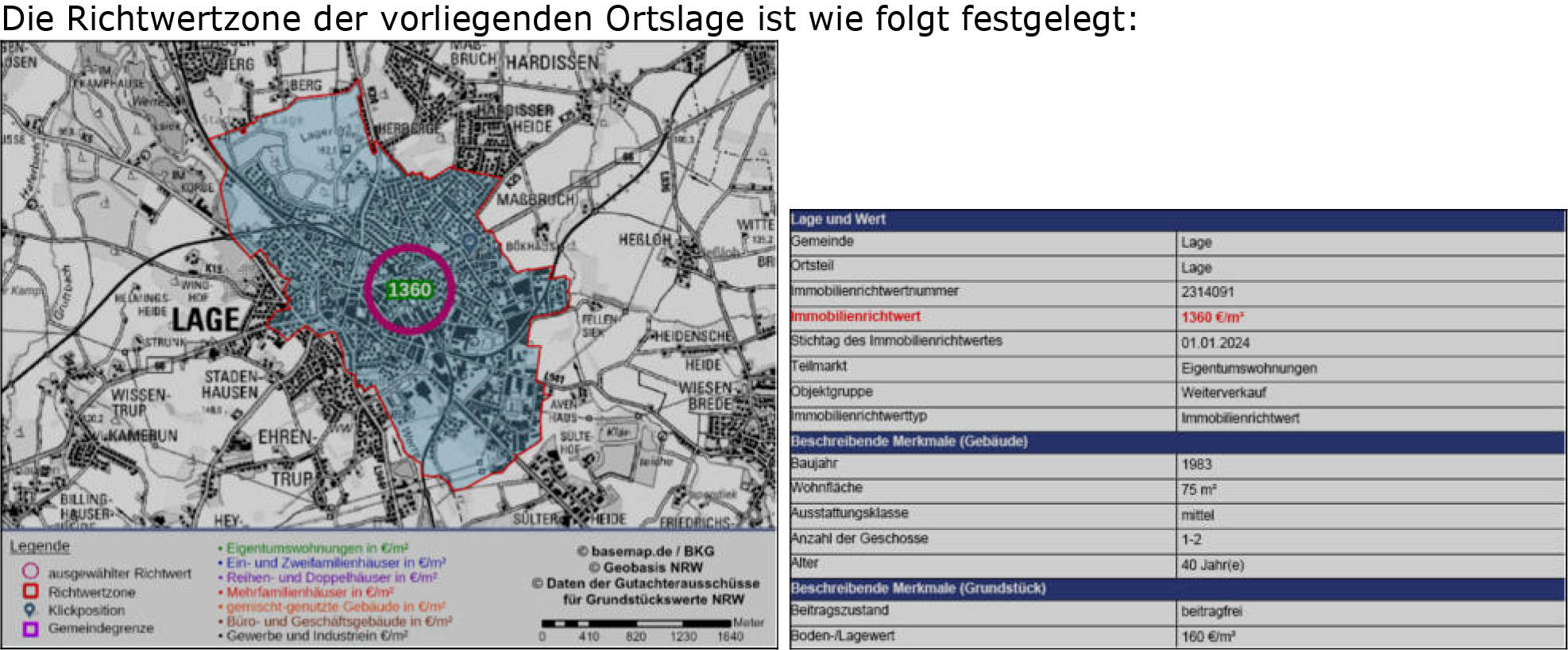Screen dimensions: 1568x650
Task: Click the value '2314091'
Action: [1207, 292]
